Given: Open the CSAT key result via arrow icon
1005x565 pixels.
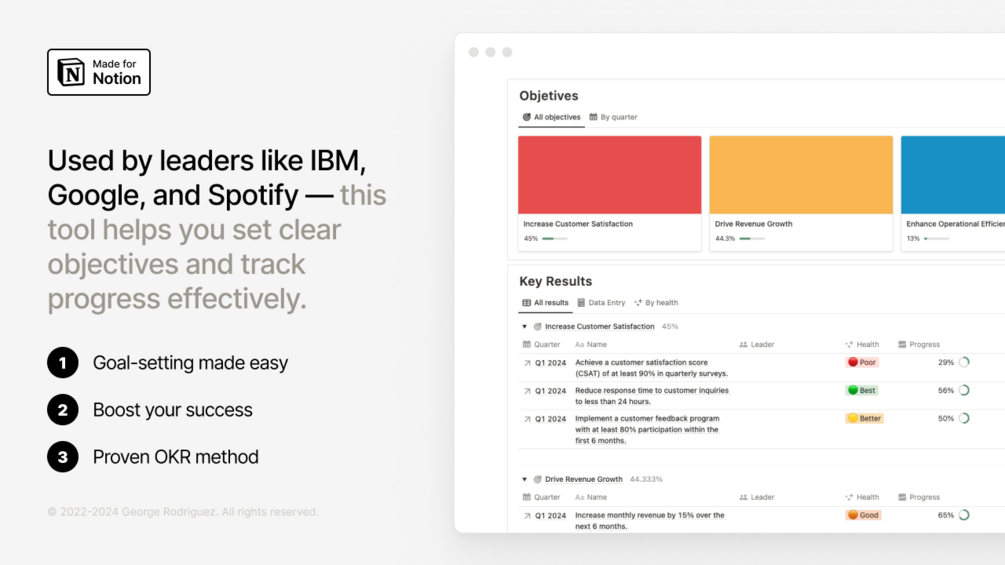Looking at the screenshot, I should [x=527, y=363].
